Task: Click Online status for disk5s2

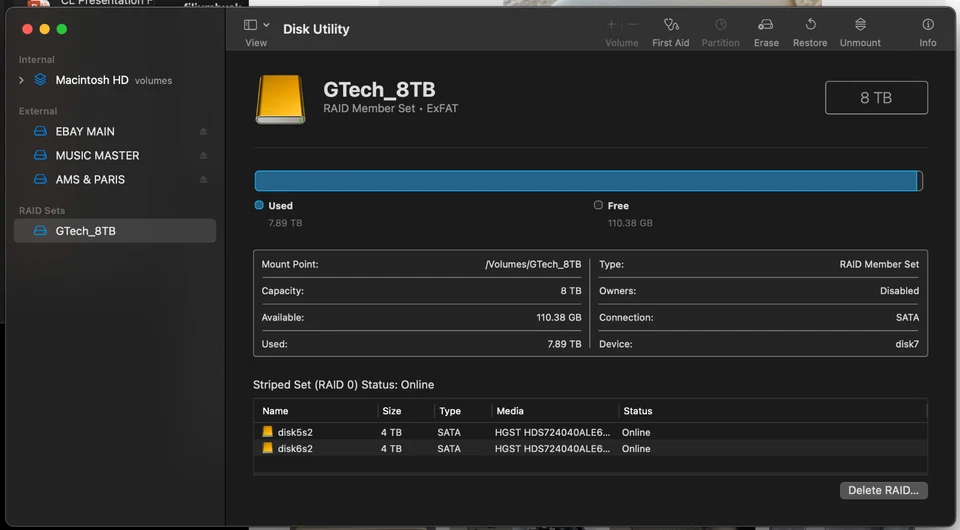Action: pyautogui.click(x=636, y=432)
